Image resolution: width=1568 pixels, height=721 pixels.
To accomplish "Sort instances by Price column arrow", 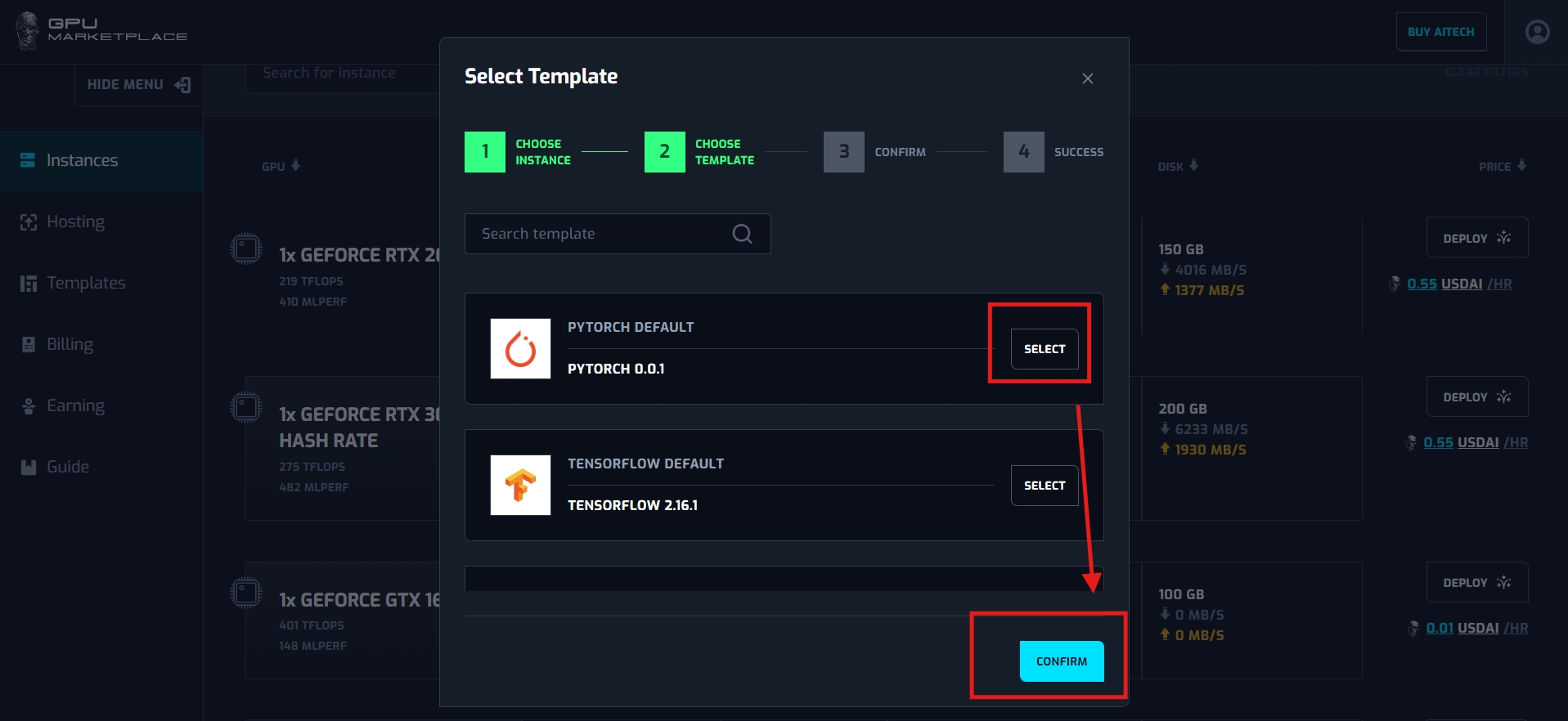I will [x=1521, y=165].
